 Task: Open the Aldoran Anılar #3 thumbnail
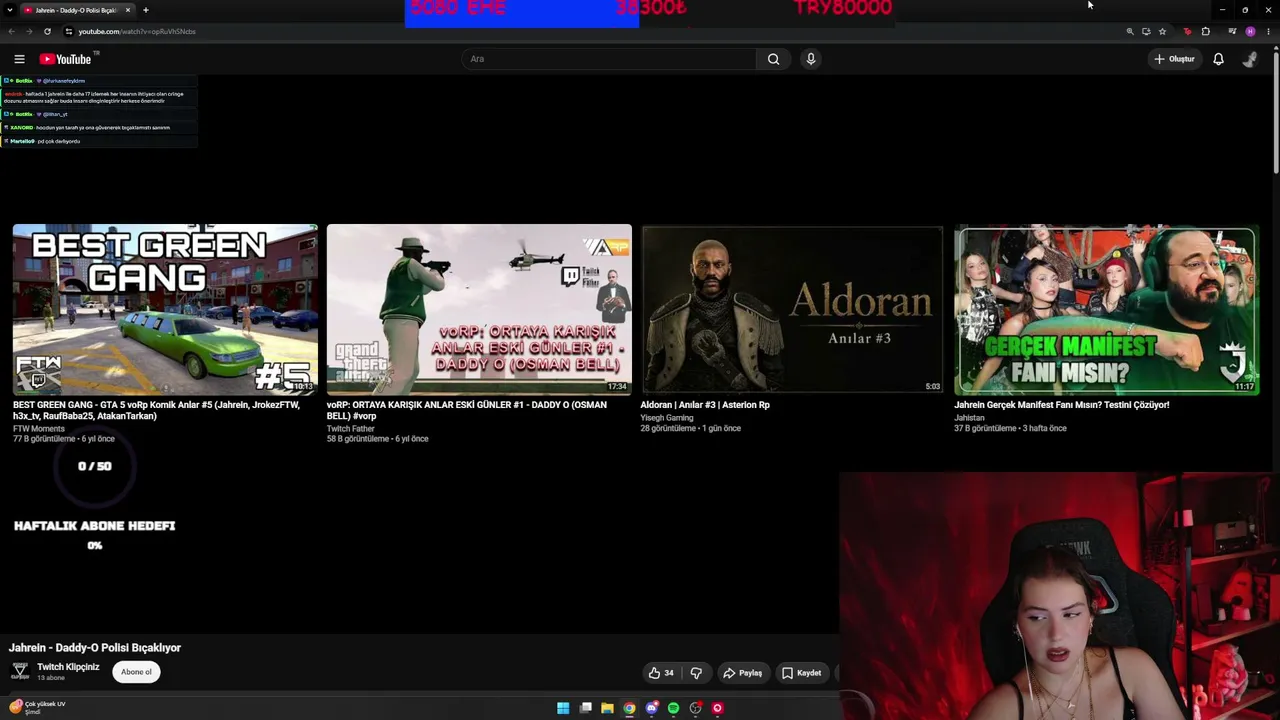(792, 310)
